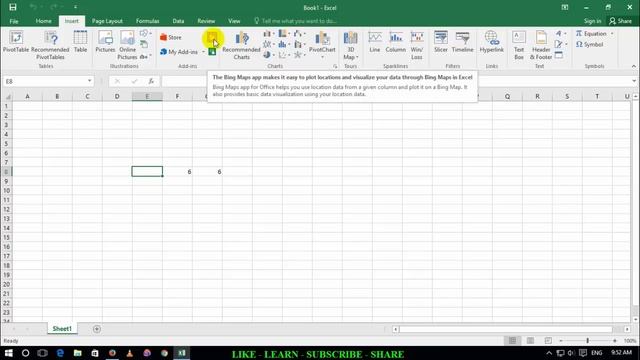Open the Office Store add-ins
Image resolution: width=640 pixels, height=360 pixels.
tap(171, 37)
